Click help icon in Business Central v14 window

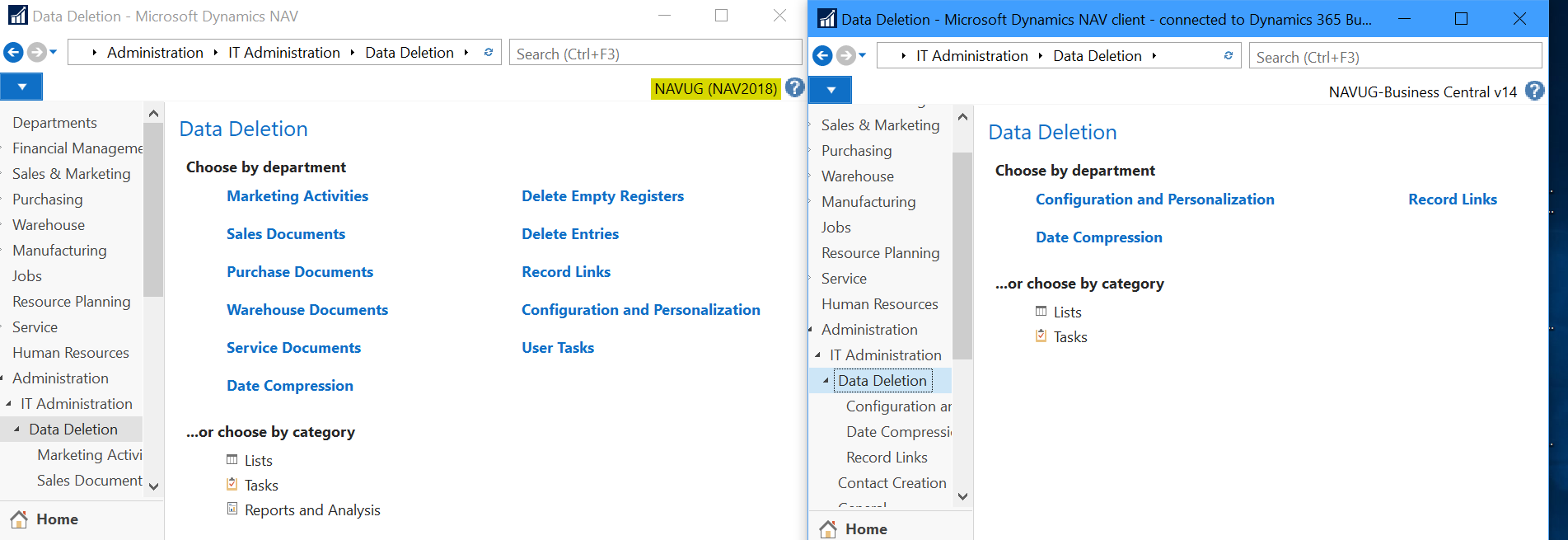tap(1535, 91)
